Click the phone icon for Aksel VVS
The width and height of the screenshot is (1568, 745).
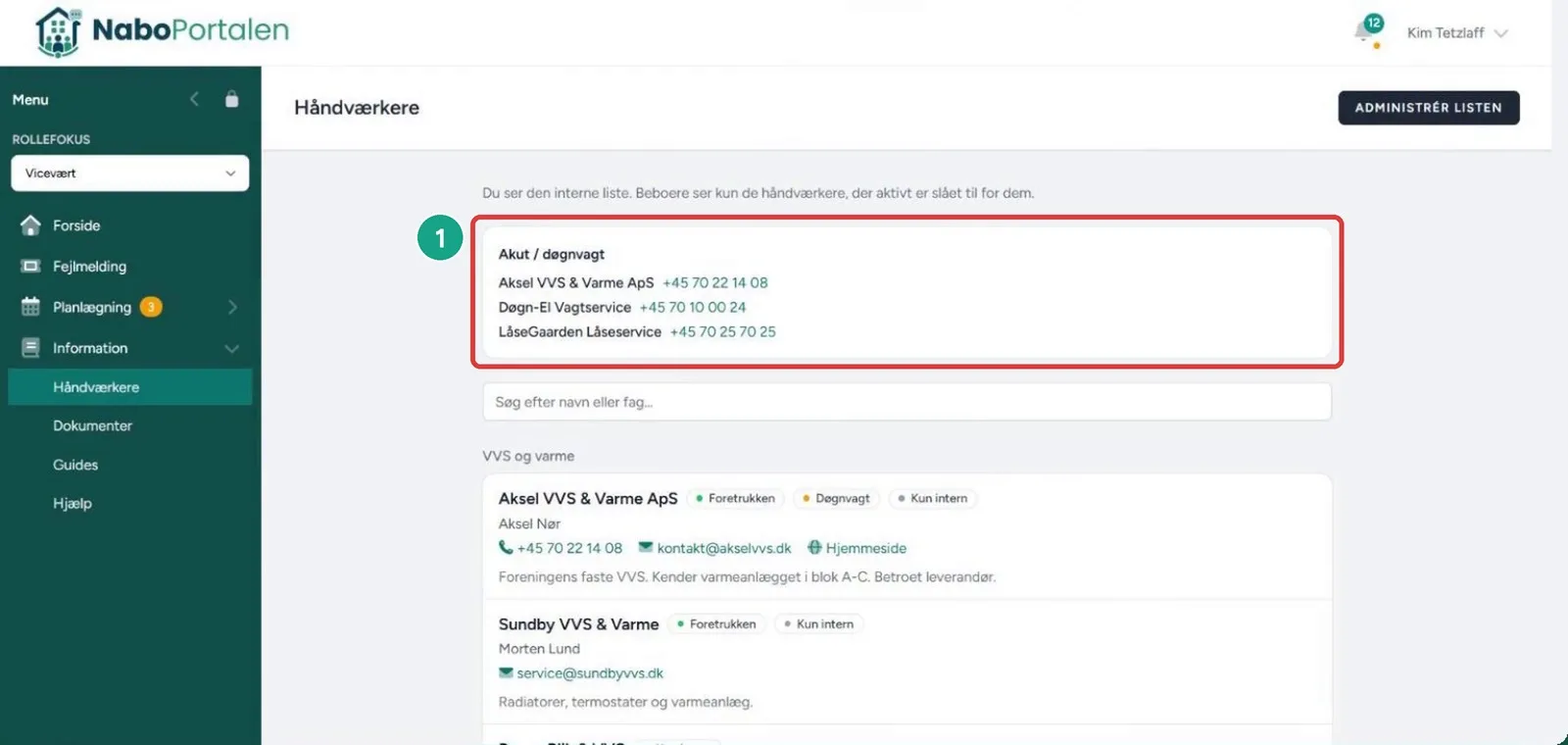point(506,548)
